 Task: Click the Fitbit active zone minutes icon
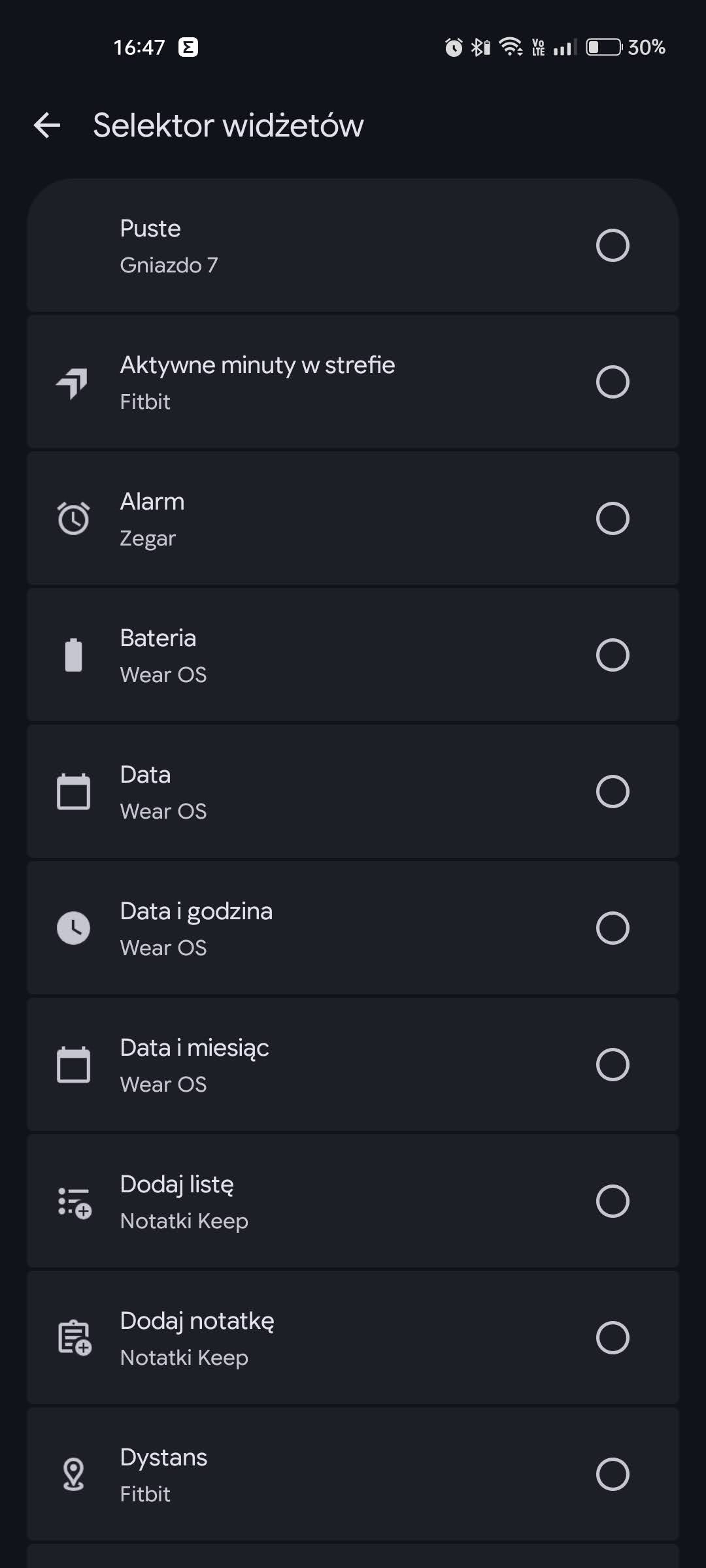click(x=73, y=382)
